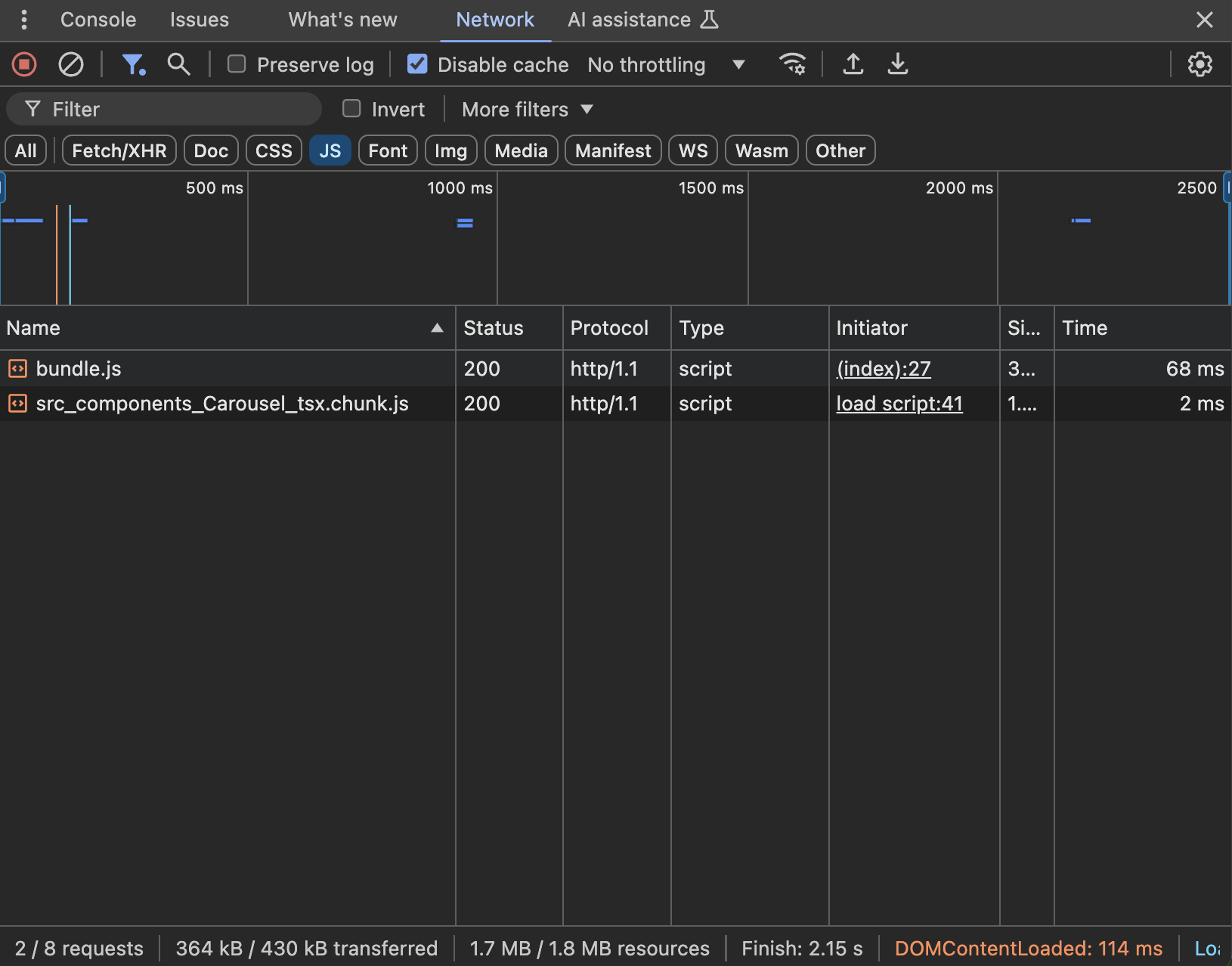Stop recording network log
The width and height of the screenshot is (1232, 966).
coord(24,65)
